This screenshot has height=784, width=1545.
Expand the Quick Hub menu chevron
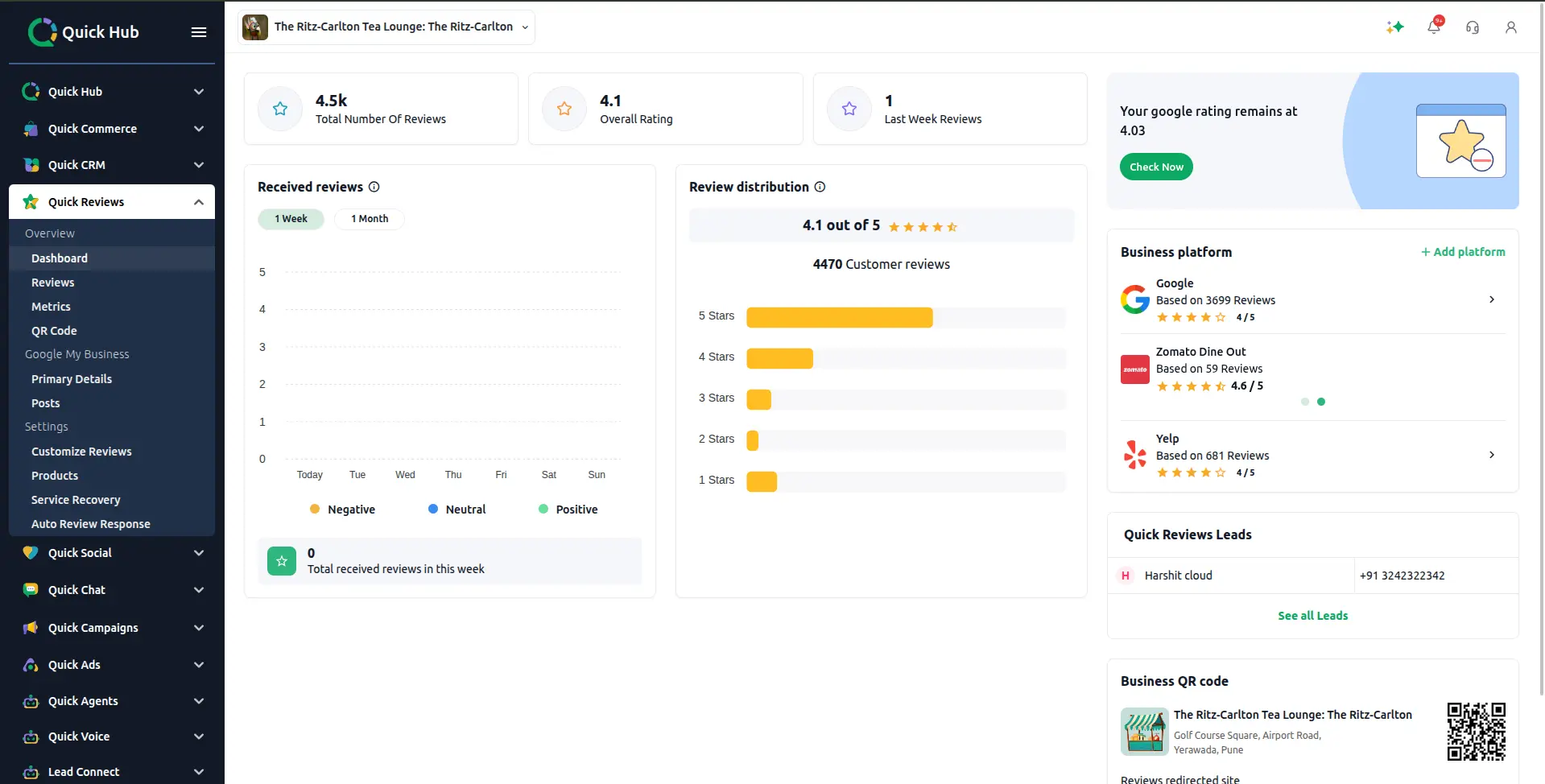coord(199,92)
